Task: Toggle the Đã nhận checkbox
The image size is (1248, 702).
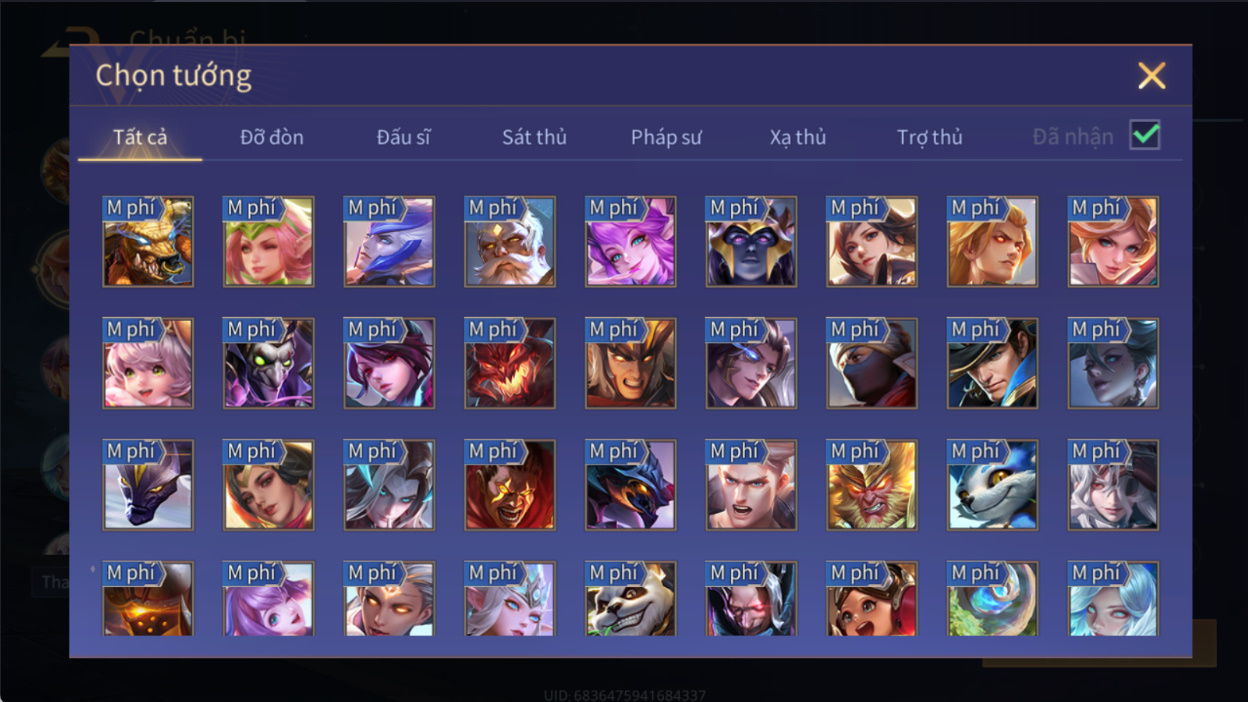Action: [x=1145, y=135]
